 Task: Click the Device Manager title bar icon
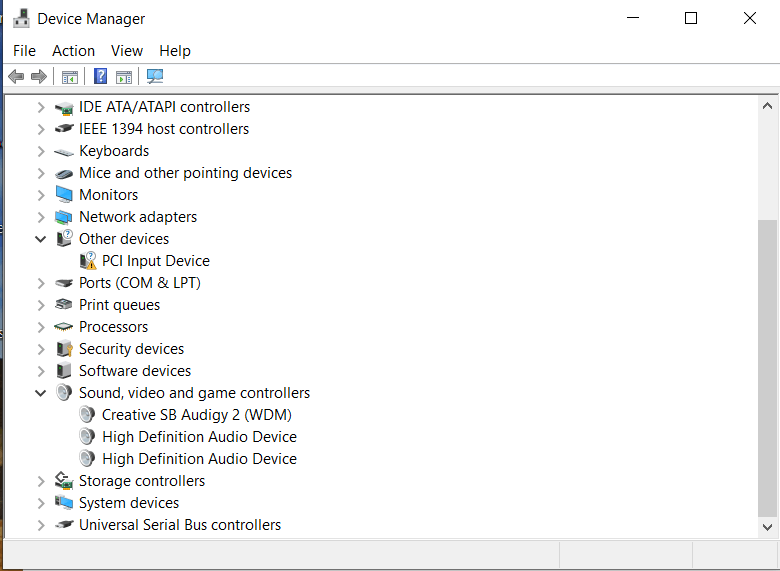click(x=21, y=18)
